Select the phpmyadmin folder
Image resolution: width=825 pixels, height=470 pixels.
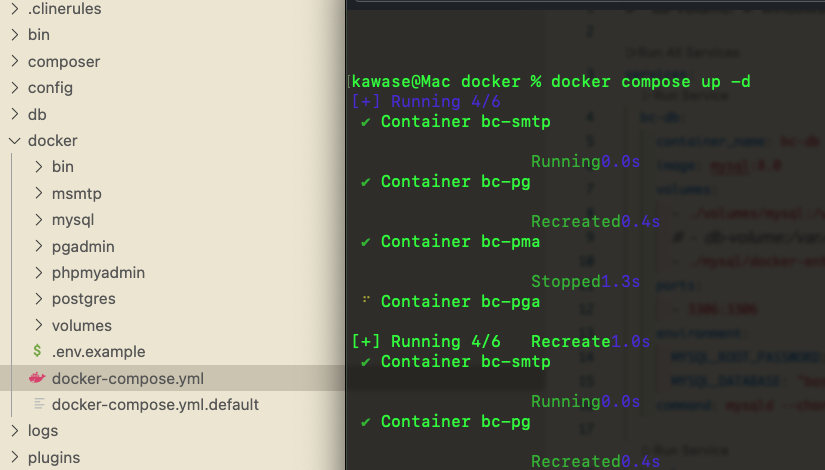pos(98,272)
